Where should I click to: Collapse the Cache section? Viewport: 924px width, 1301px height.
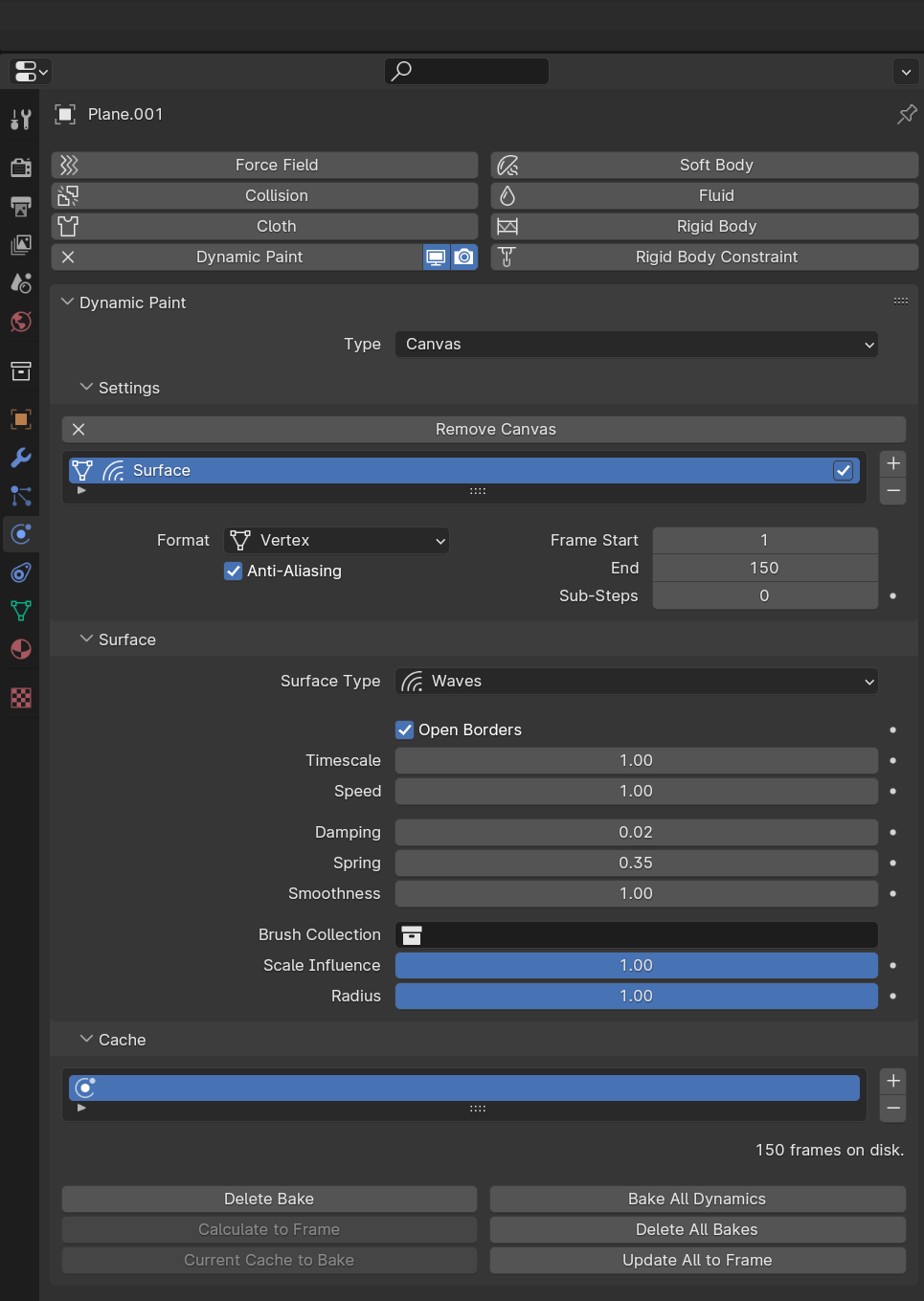(87, 1040)
